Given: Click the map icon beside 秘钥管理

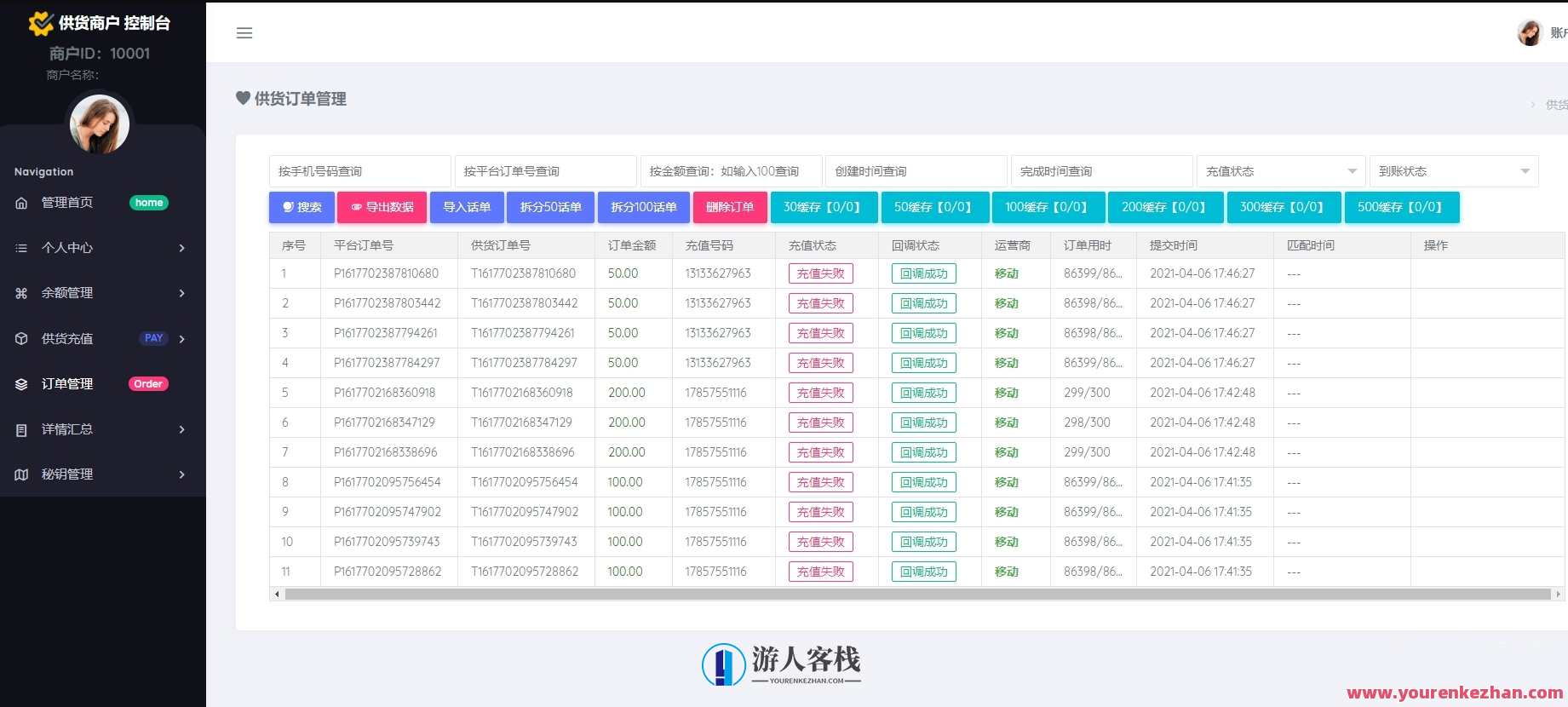Looking at the screenshot, I should 21,474.
